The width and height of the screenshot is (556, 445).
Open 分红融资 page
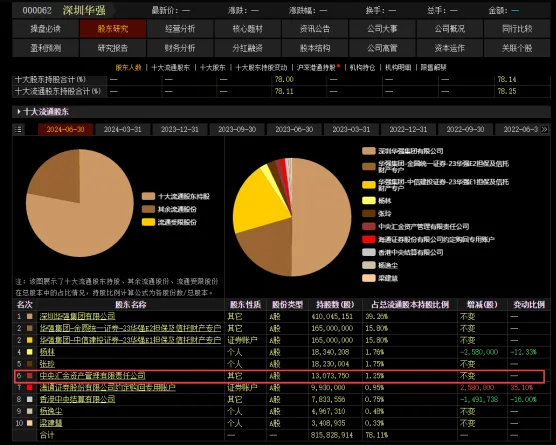pos(248,48)
